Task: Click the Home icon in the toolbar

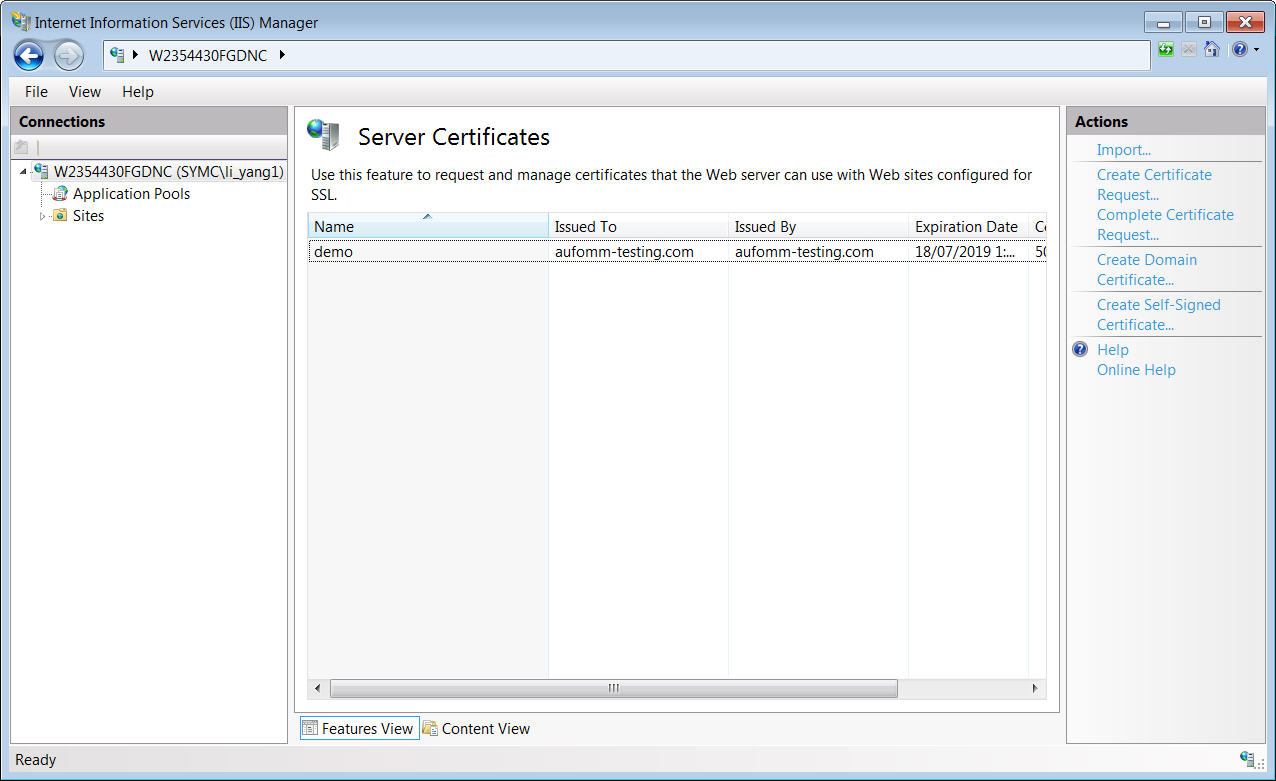Action: (1211, 49)
